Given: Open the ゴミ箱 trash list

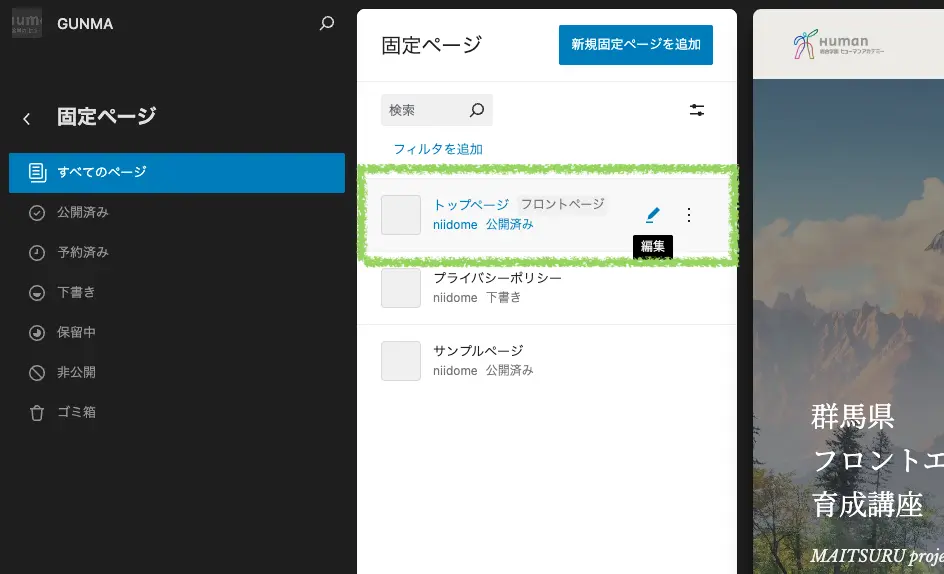Looking at the screenshot, I should tap(76, 412).
